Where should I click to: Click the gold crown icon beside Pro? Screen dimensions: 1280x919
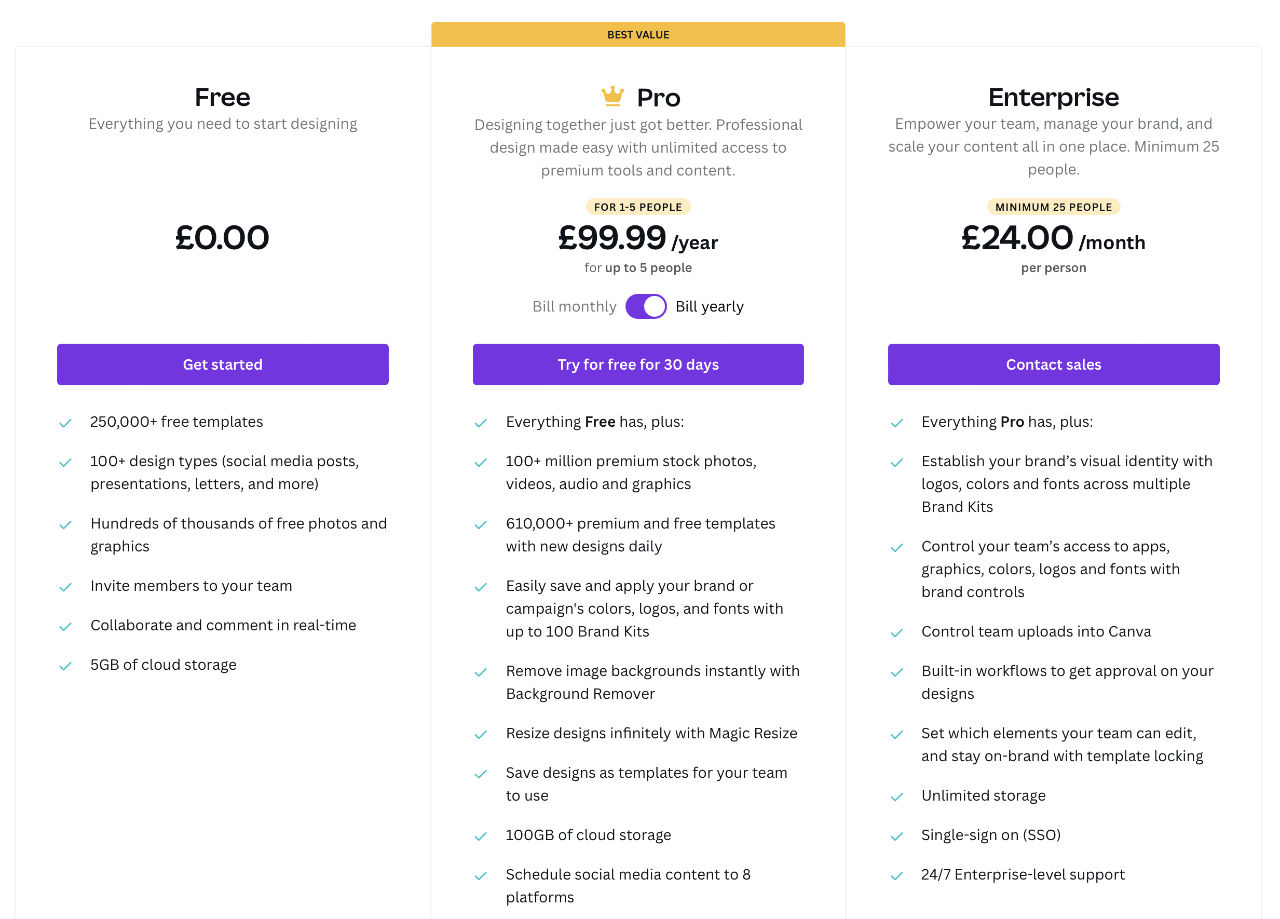pyautogui.click(x=612, y=96)
